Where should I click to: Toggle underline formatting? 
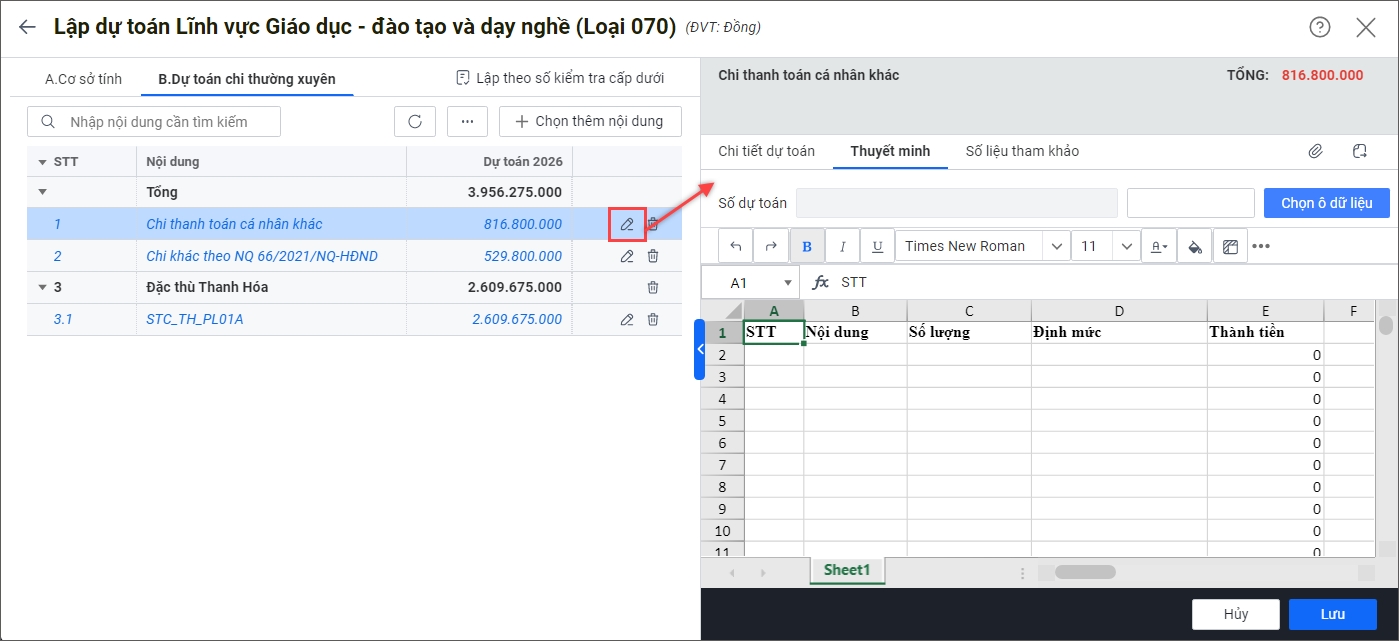coord(877,246)
